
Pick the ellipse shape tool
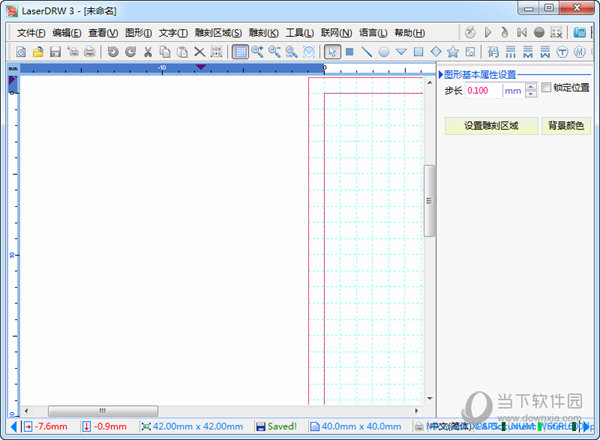[384, 51]
